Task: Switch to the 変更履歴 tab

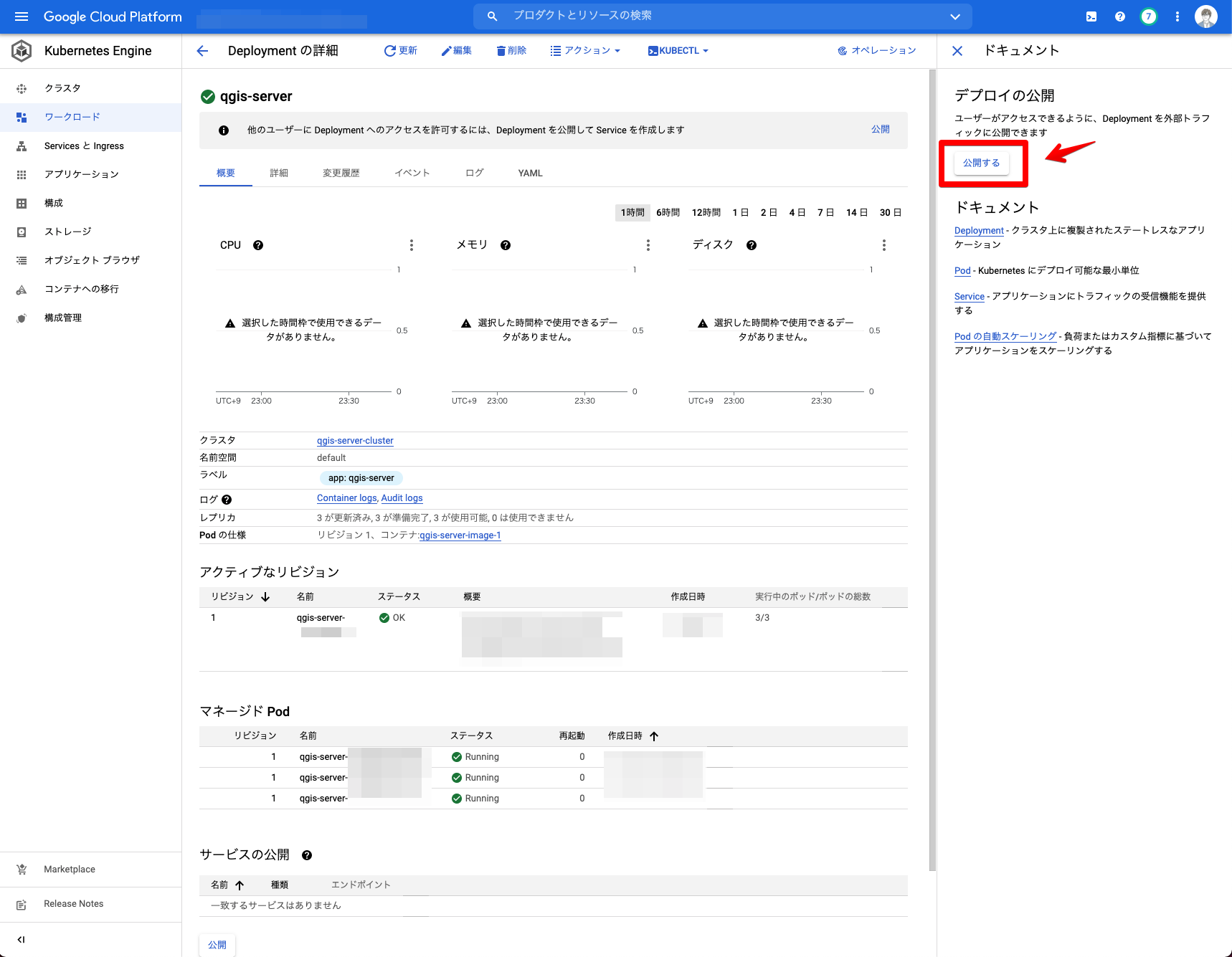Action: 341,173
